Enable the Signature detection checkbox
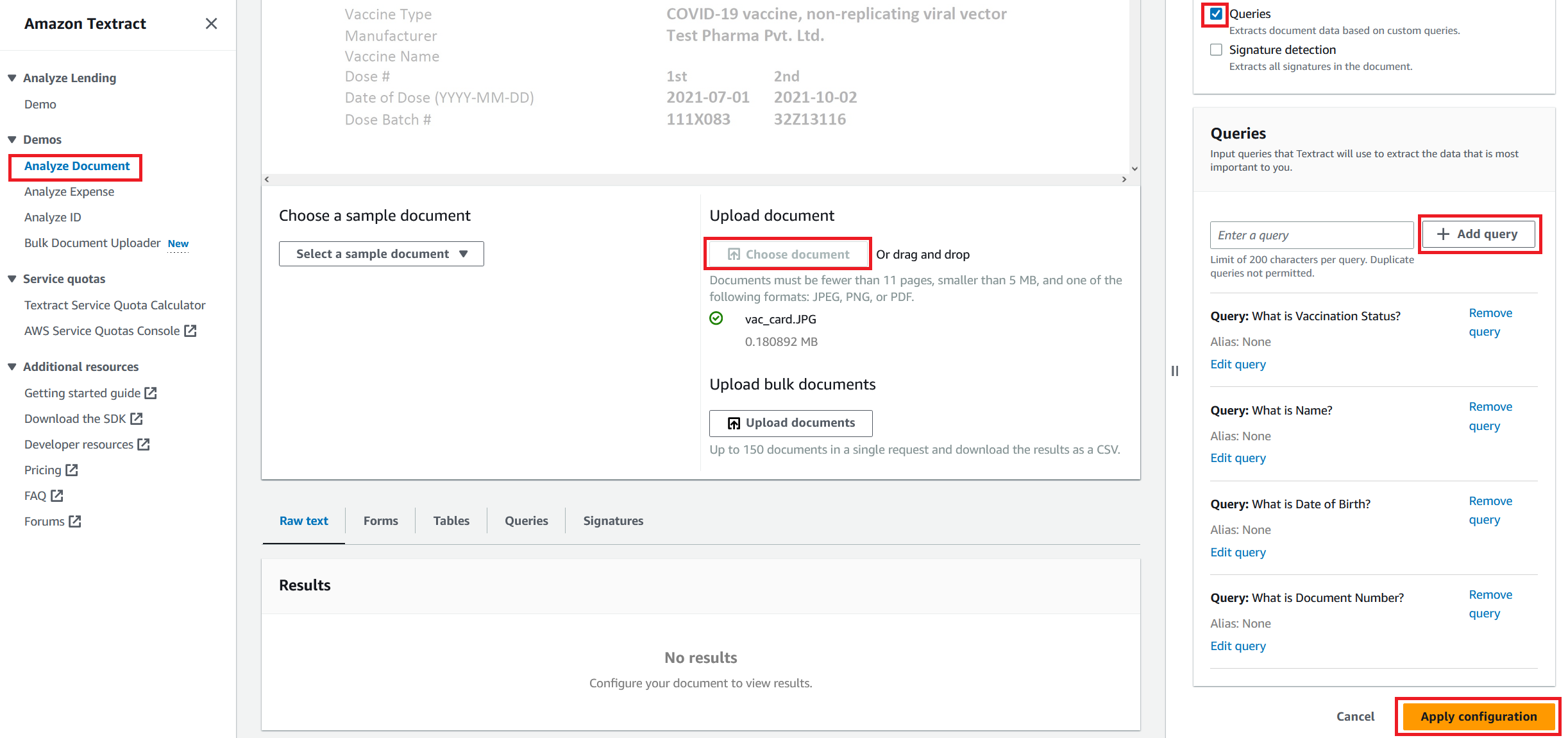This screenshot has height=738, width=1568. click(x=1216, y=49)
